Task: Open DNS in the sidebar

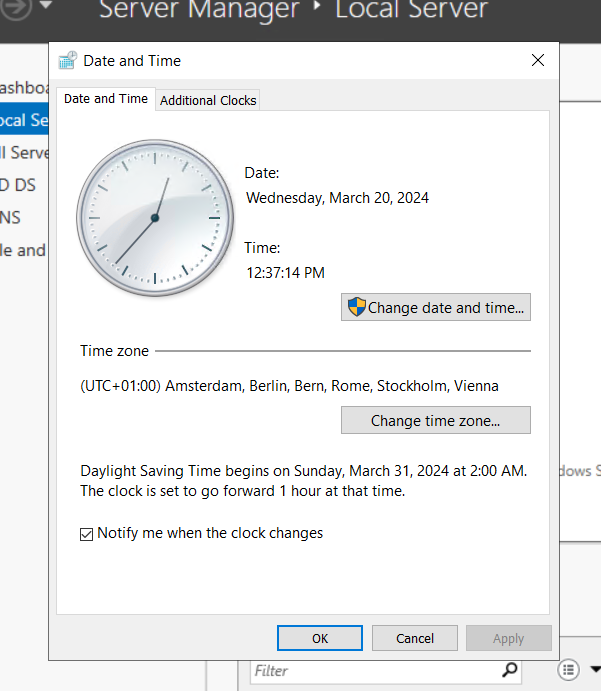Action: (x=10, y=218)
